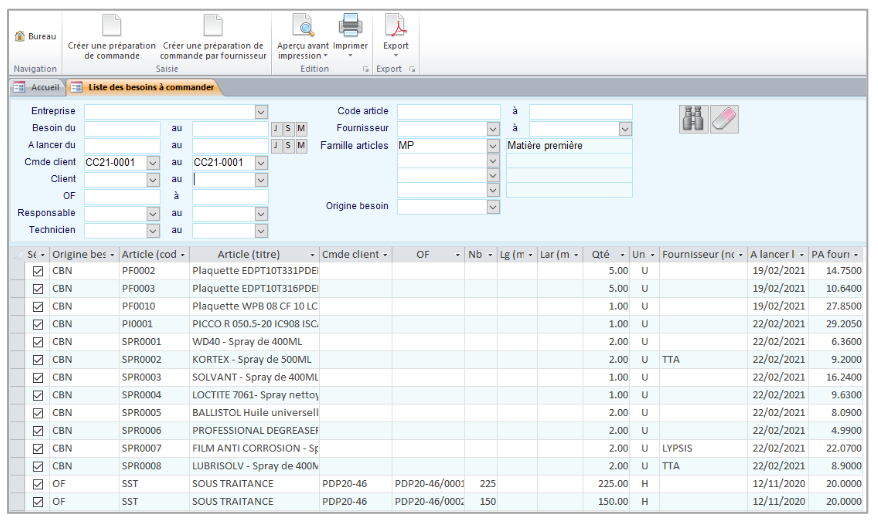Clear filters with the eraser icon
The height and width of the screenshot is (520, 878).
(724, 119)
